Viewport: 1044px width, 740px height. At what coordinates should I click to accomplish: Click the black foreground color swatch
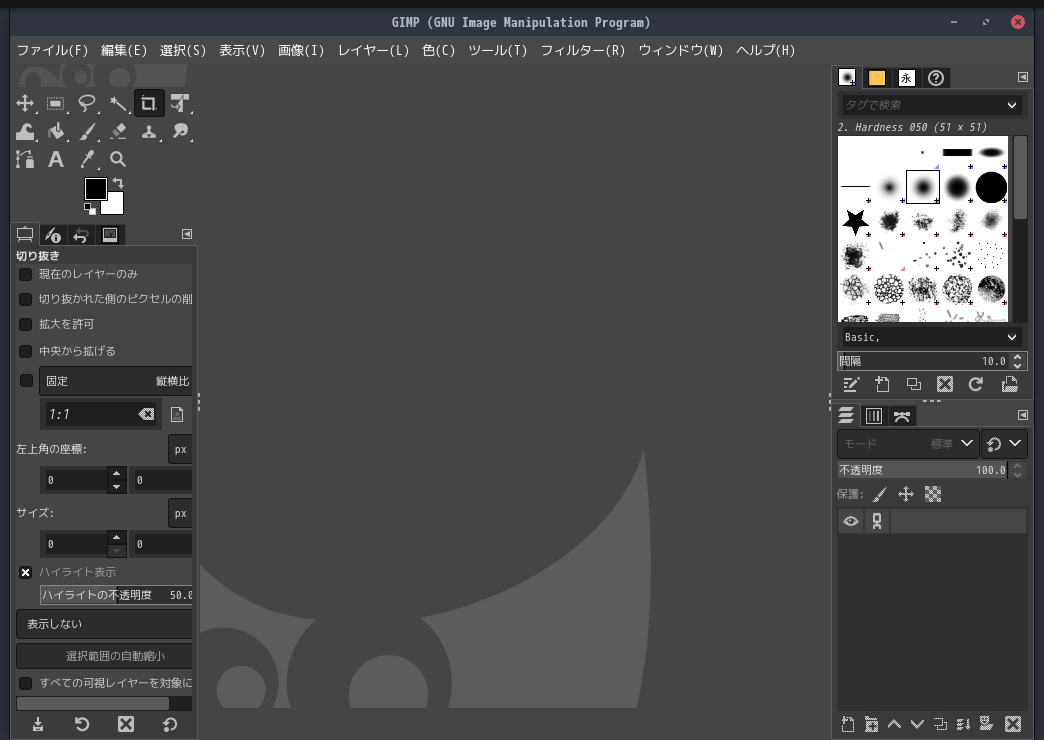(95, 189)
